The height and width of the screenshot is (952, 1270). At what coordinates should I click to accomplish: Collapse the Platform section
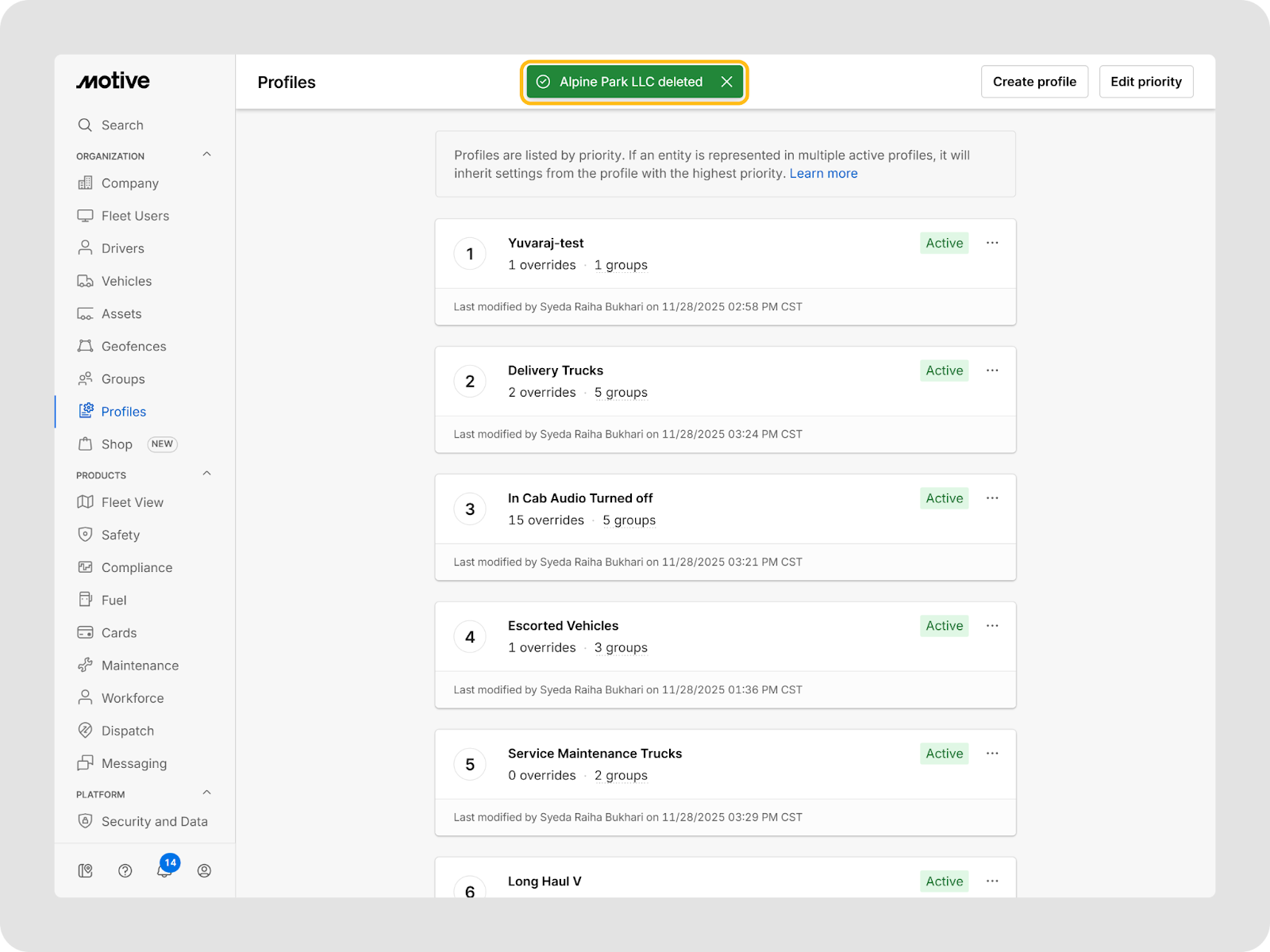point(207,793)
